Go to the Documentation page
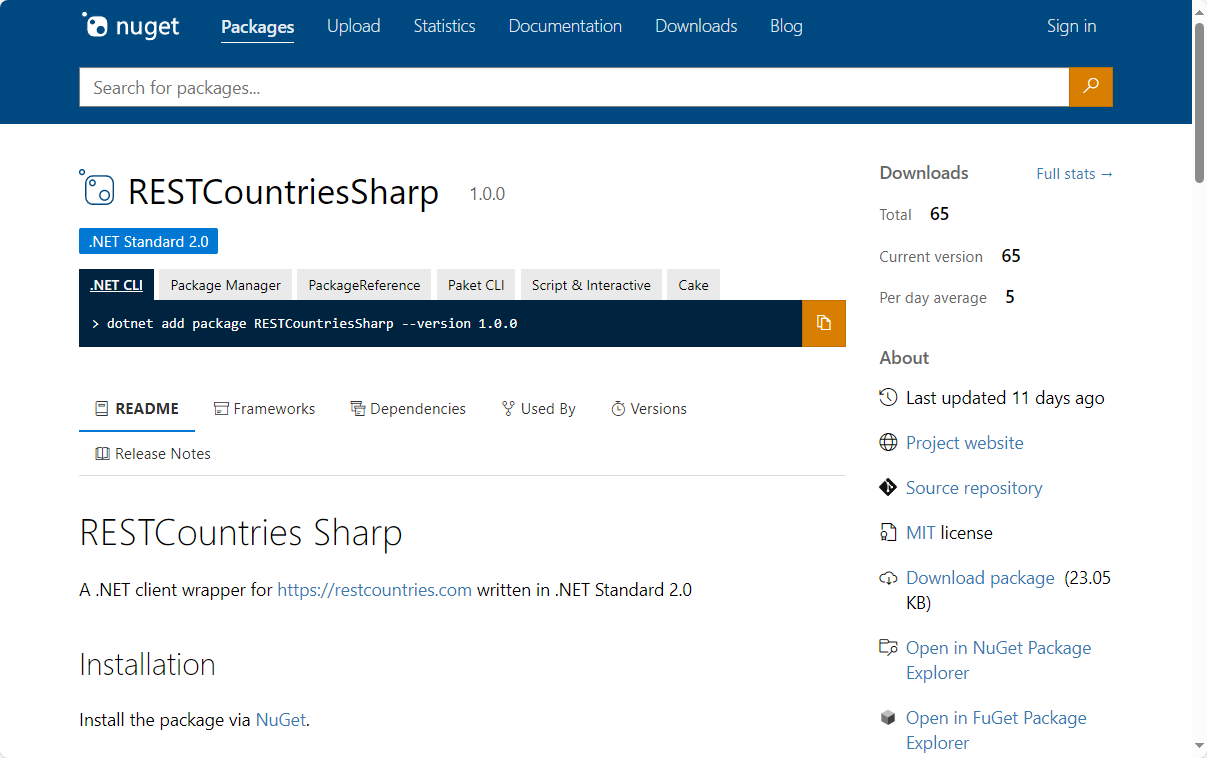Screen dimensions: 1207x758 (565, 26)
